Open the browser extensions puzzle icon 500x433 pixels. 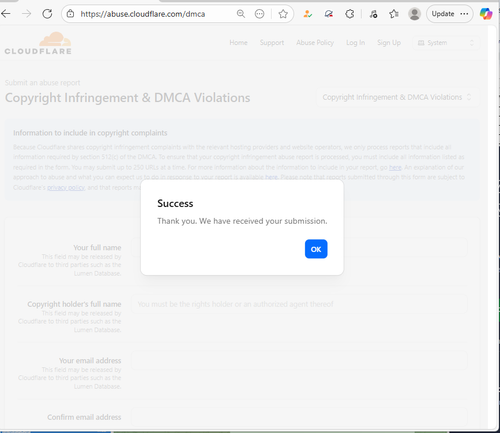(x=350, y=14)
